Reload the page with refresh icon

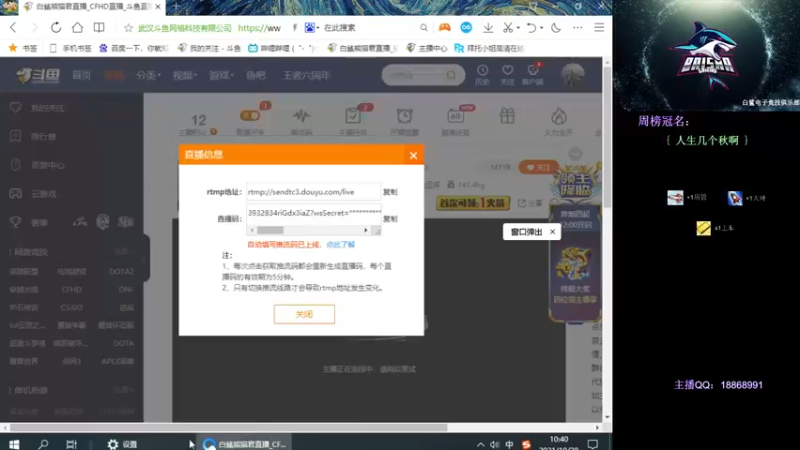pyautogui.click(x=56, y=28)
